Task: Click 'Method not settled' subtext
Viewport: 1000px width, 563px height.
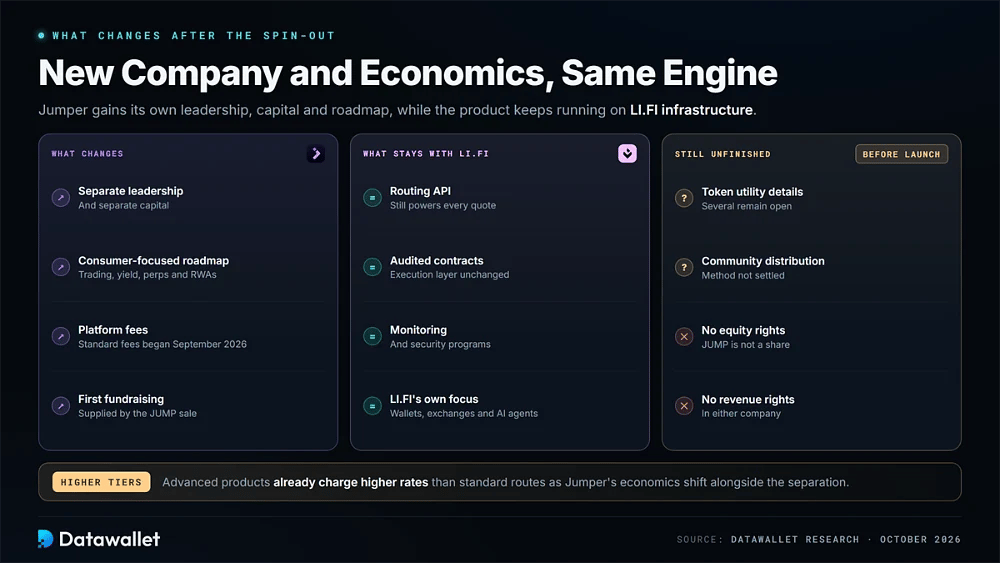Action: click(744, 275)
